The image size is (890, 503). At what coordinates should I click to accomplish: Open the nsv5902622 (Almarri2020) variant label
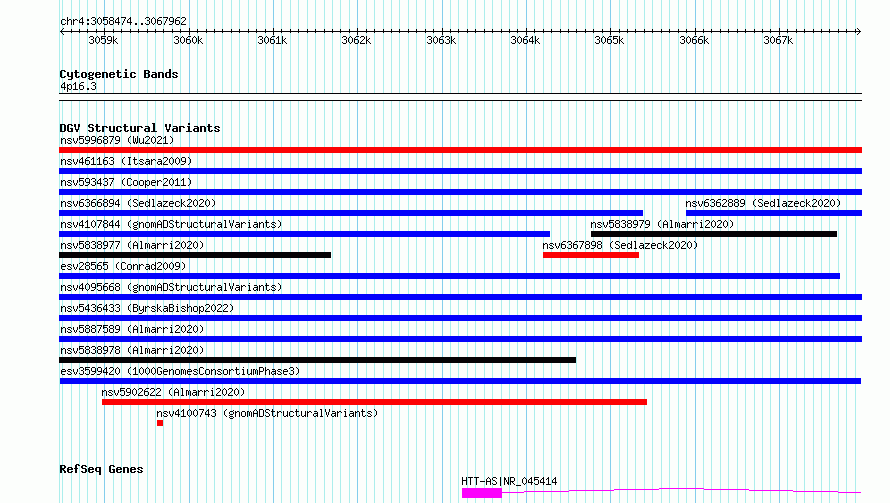click(173, 392)
